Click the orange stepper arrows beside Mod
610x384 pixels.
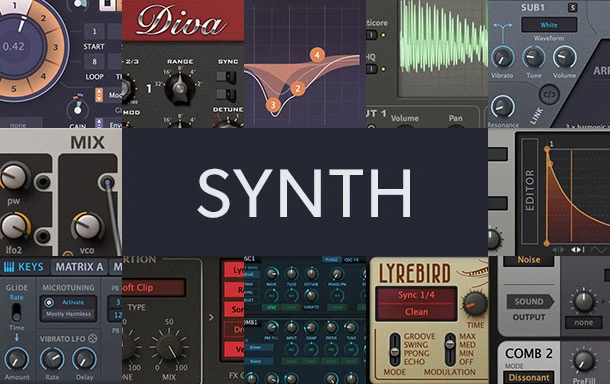99,95
